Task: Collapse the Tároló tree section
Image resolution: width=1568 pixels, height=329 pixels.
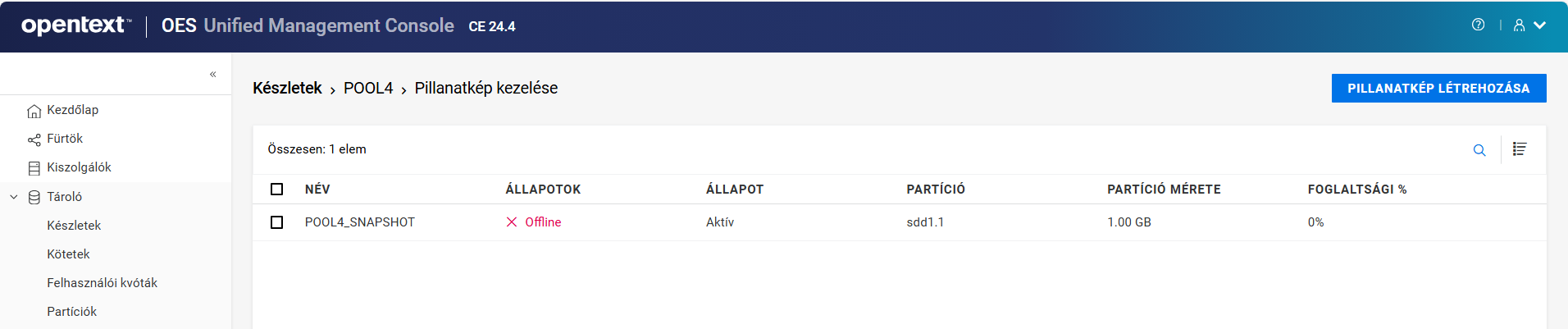Action: click(14, 197)
